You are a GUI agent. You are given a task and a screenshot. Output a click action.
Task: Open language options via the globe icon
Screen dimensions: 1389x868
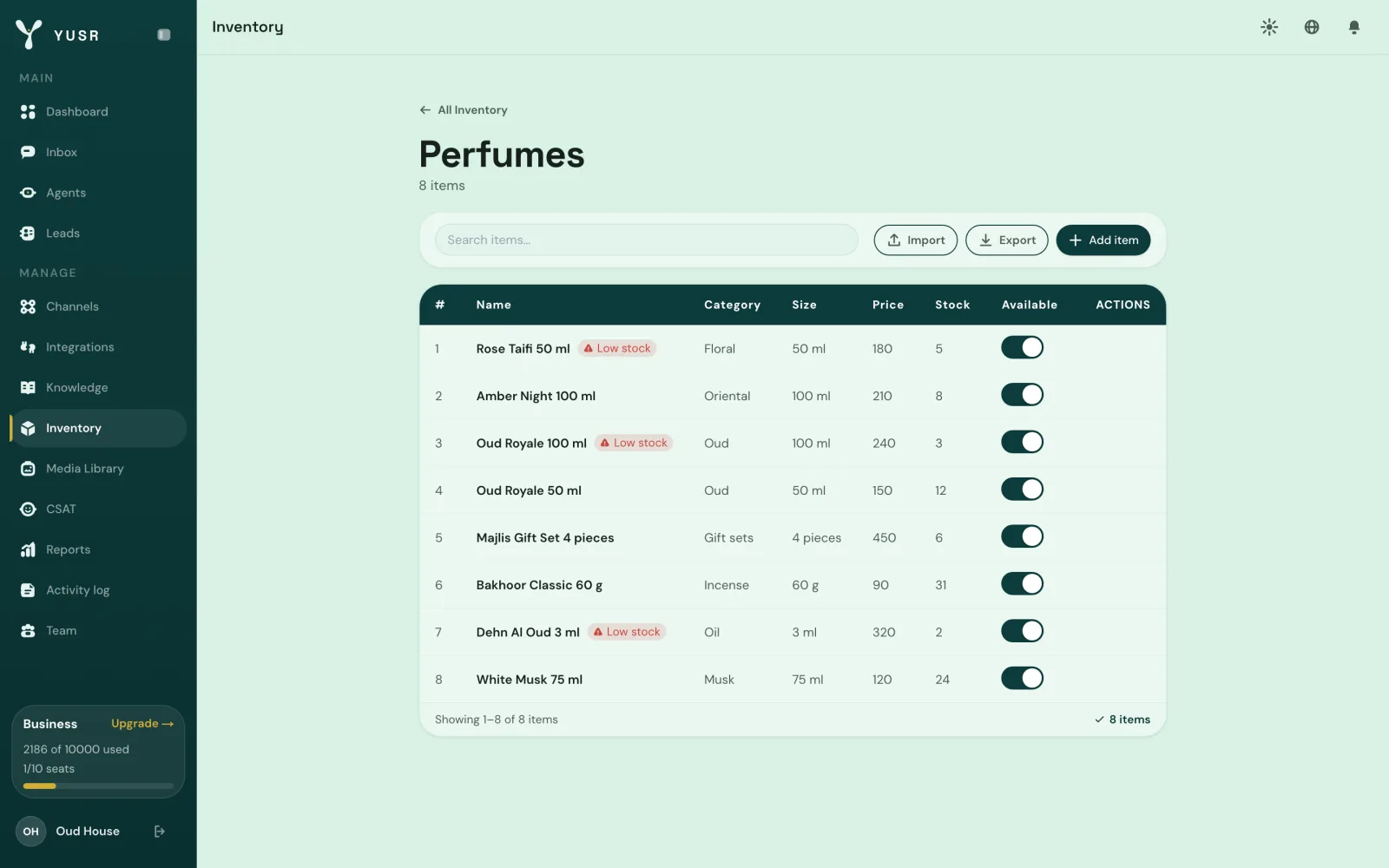click(1312, 27)
